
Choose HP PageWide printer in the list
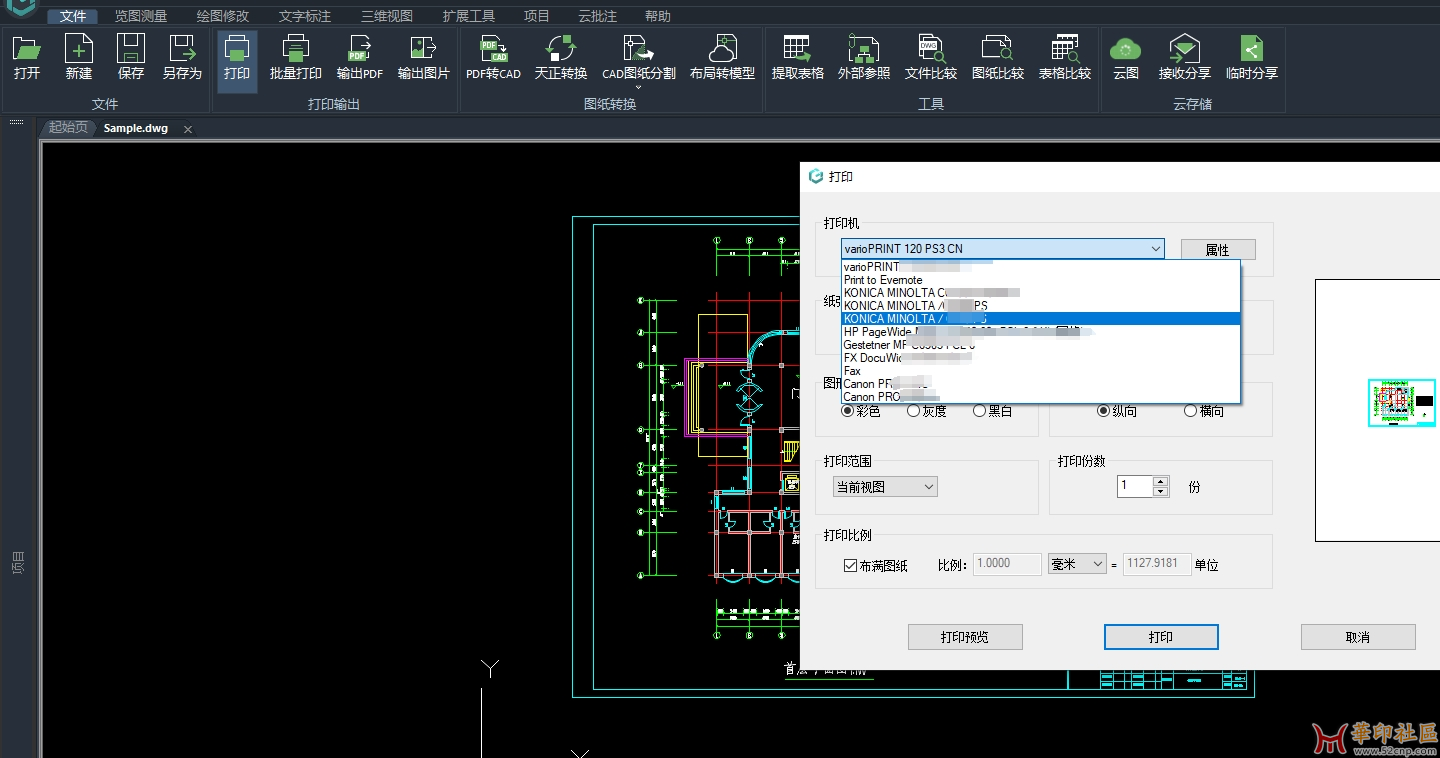[1040, 332]
